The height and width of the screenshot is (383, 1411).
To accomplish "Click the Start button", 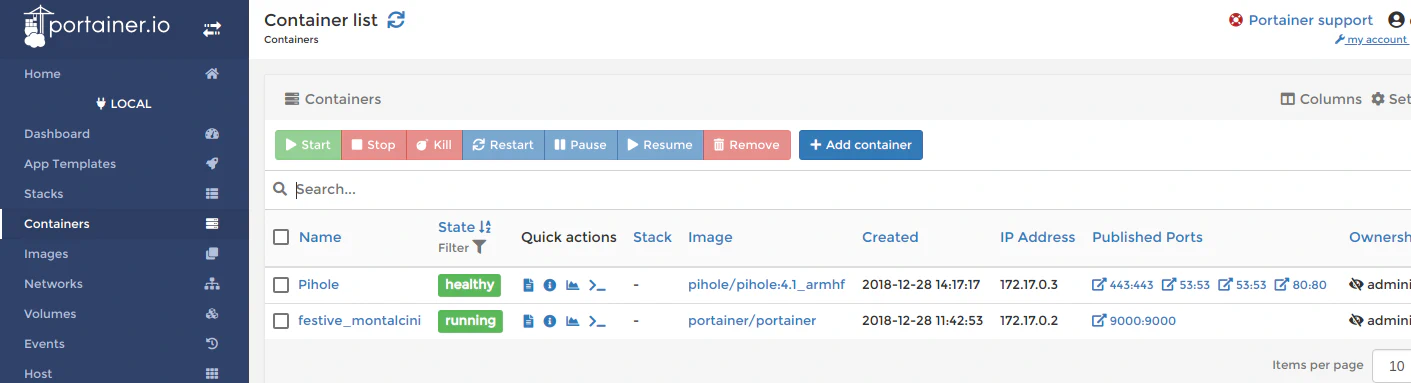I will pyautogui.click(x=308, y=145).
